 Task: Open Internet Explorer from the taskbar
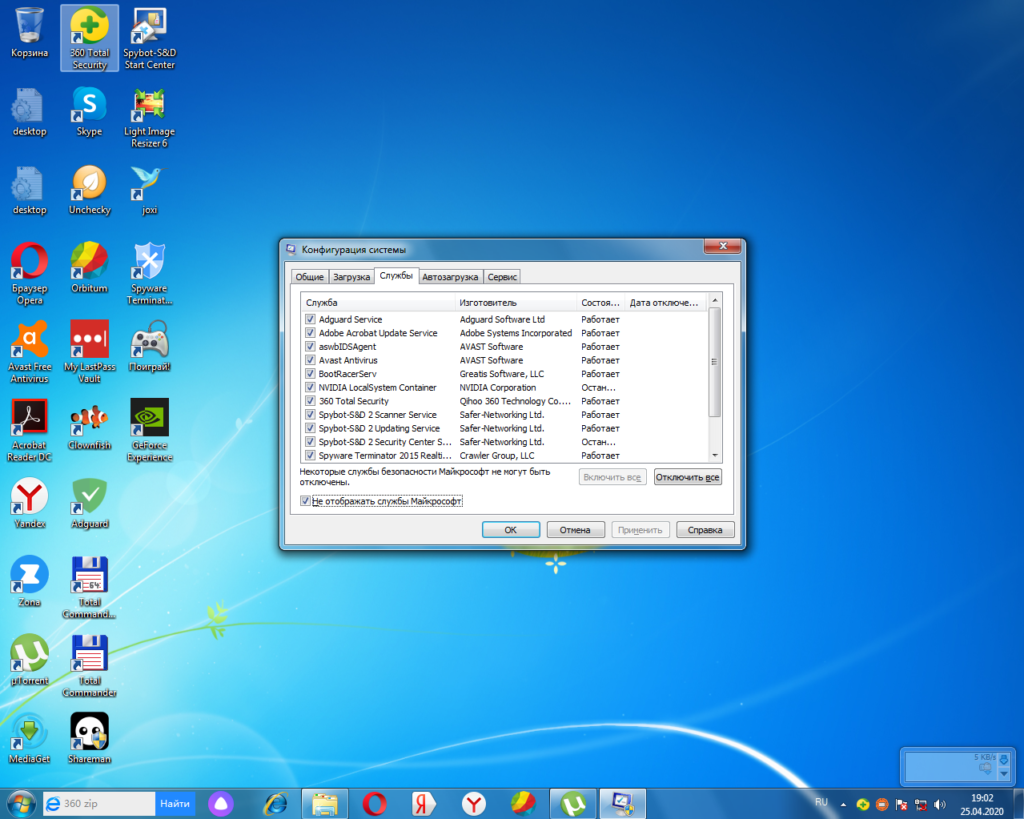[275, 804]
